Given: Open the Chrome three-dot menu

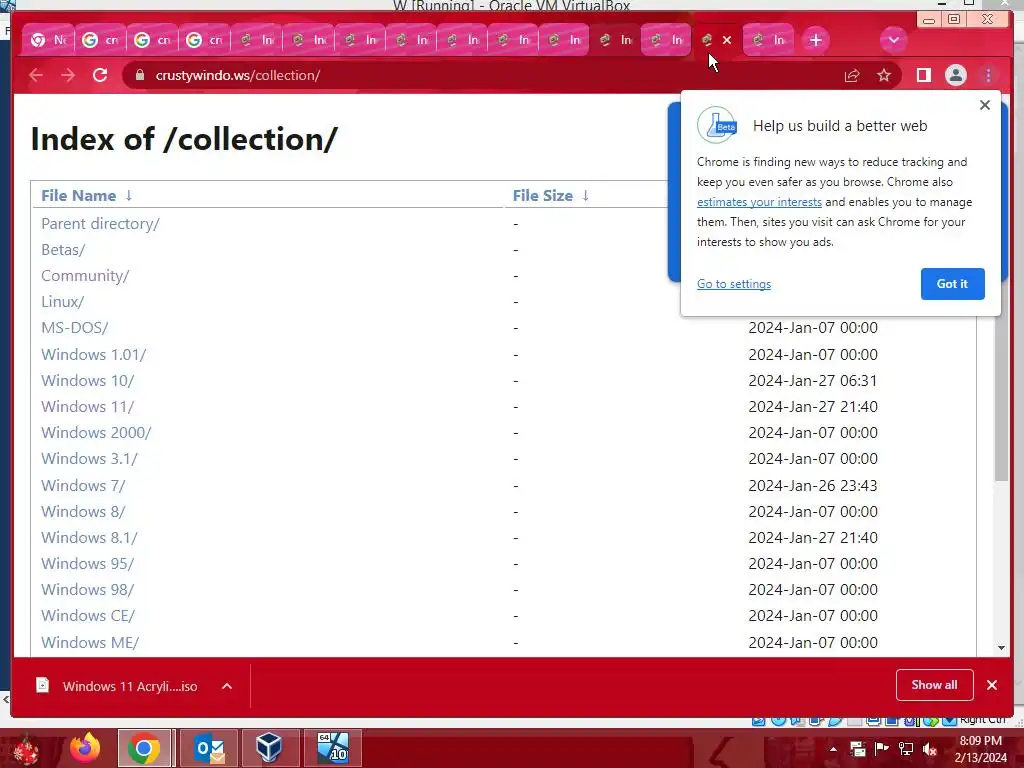Looking at the screenshot, I should (x=988, y=75).
